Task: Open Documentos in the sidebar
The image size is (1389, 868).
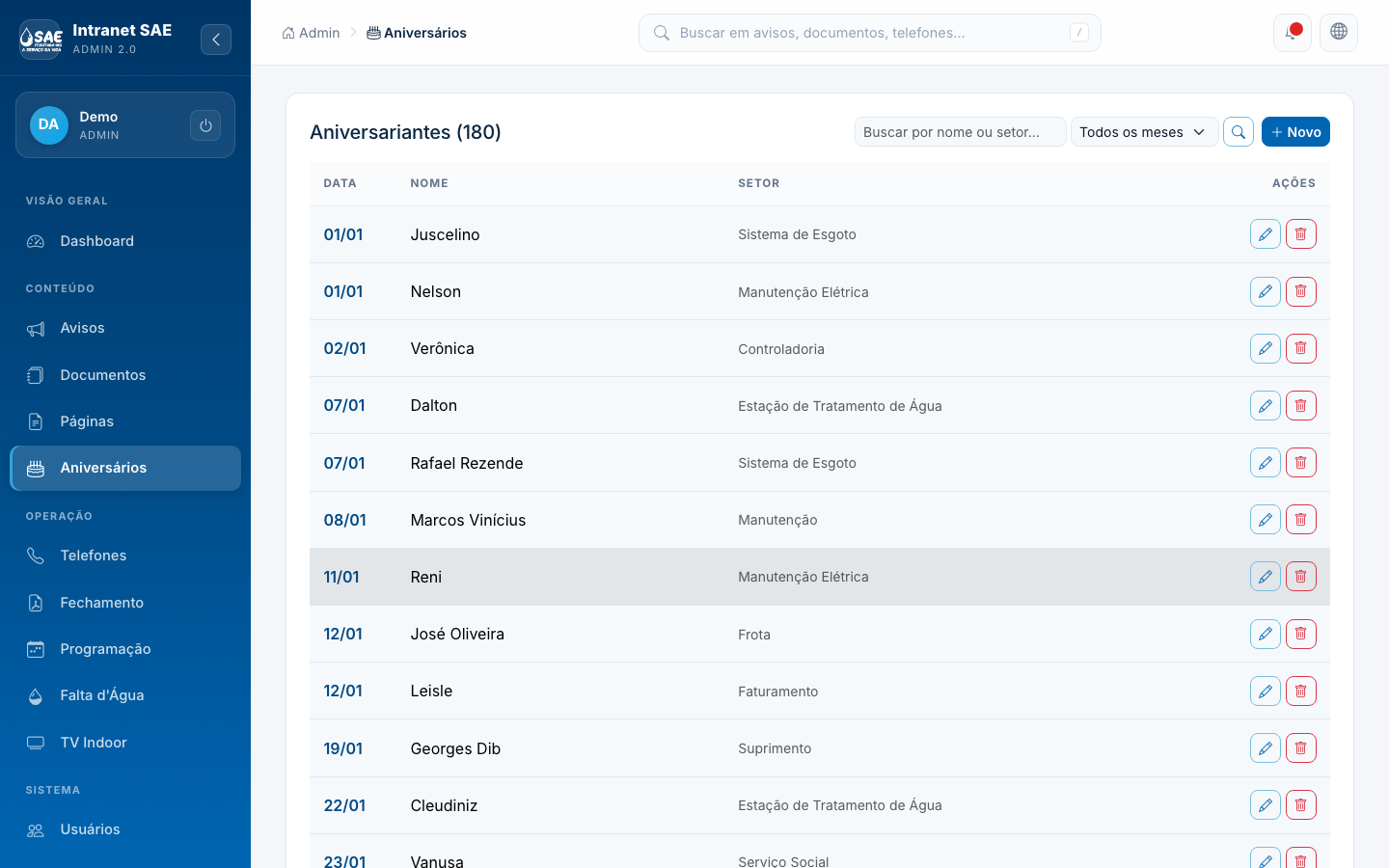Action: 125,375
